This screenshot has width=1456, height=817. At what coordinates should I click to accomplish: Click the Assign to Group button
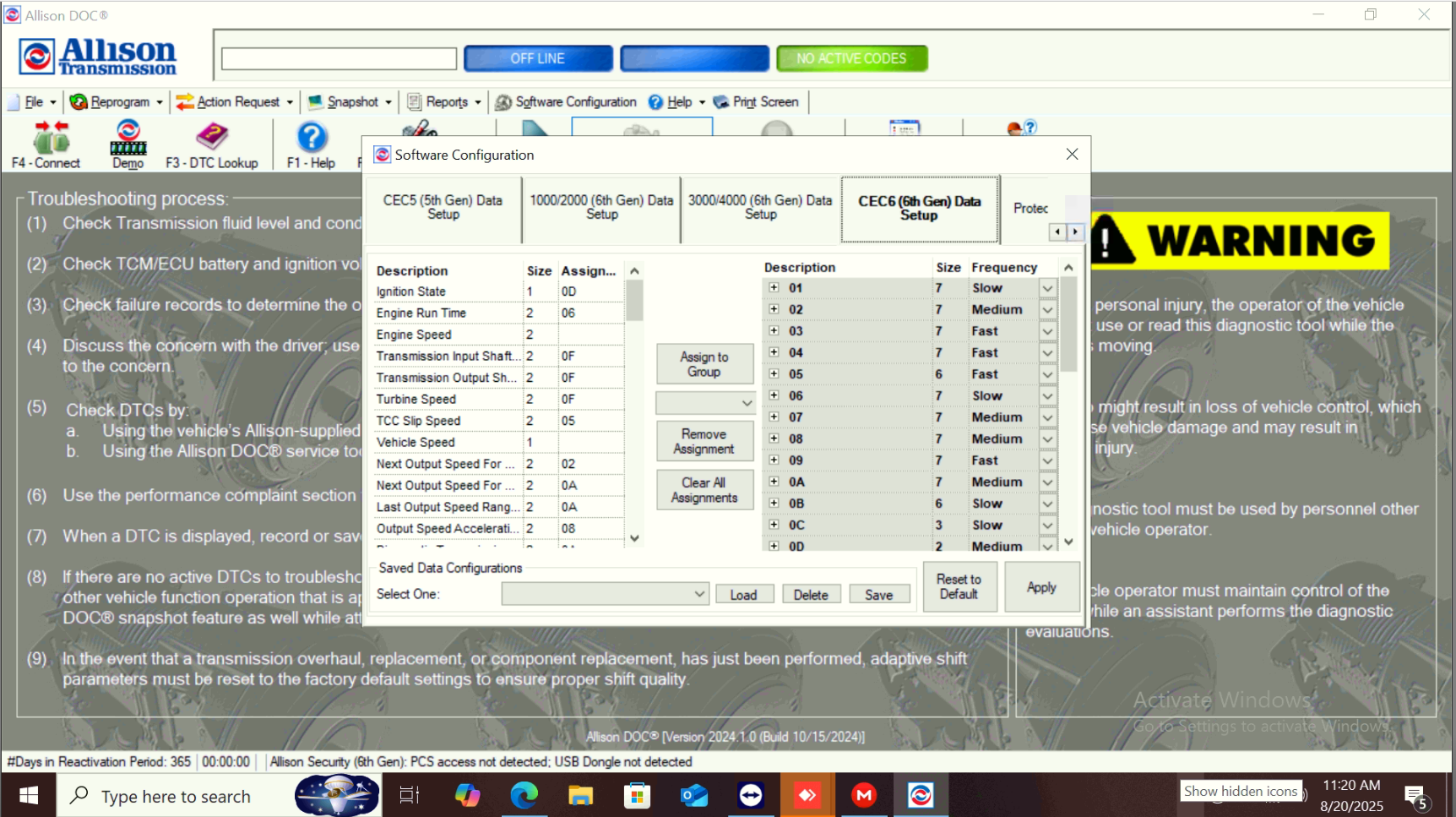[x=705, y=364]
